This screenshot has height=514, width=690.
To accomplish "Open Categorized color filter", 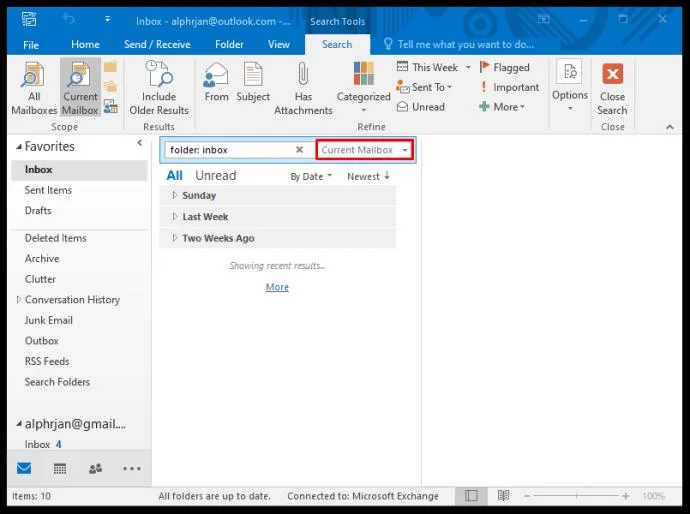I will coord(363,86).
